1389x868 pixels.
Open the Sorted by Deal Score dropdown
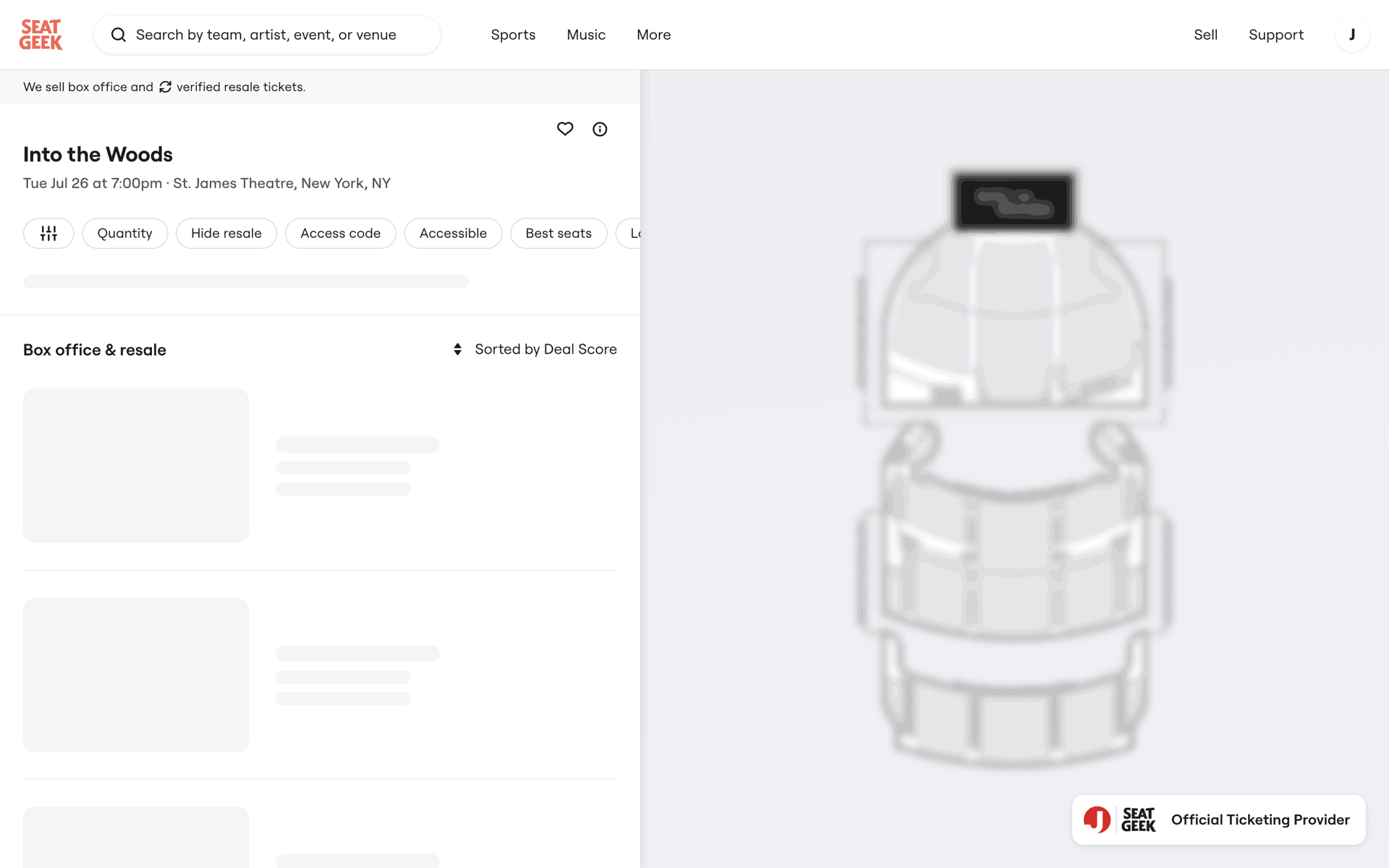pos(535,349)
